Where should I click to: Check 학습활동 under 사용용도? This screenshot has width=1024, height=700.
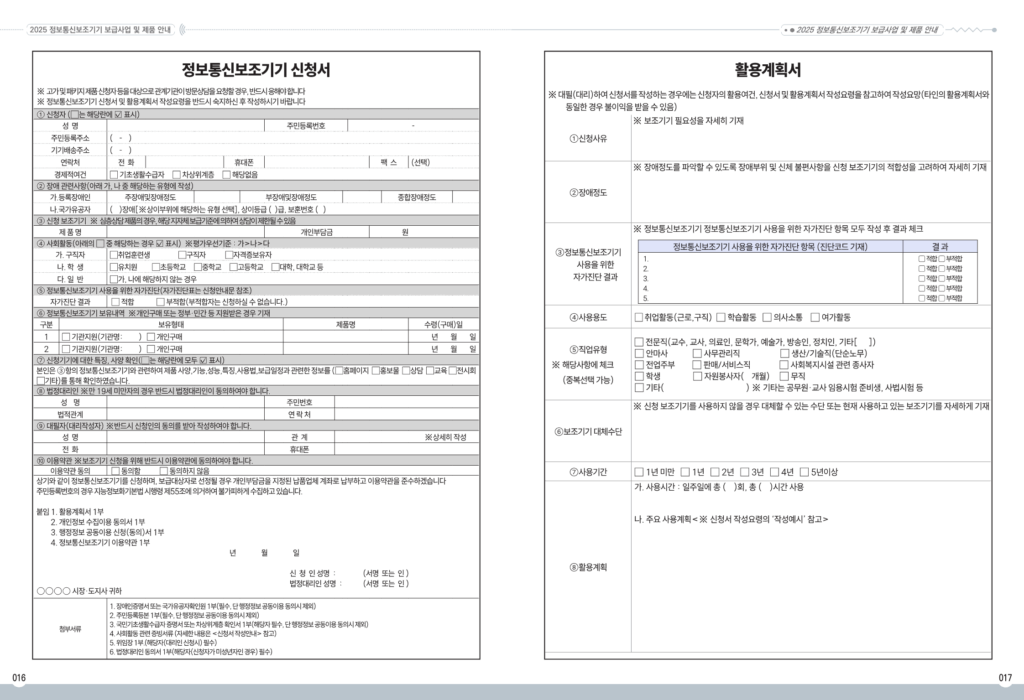click(x=721, y=317)
